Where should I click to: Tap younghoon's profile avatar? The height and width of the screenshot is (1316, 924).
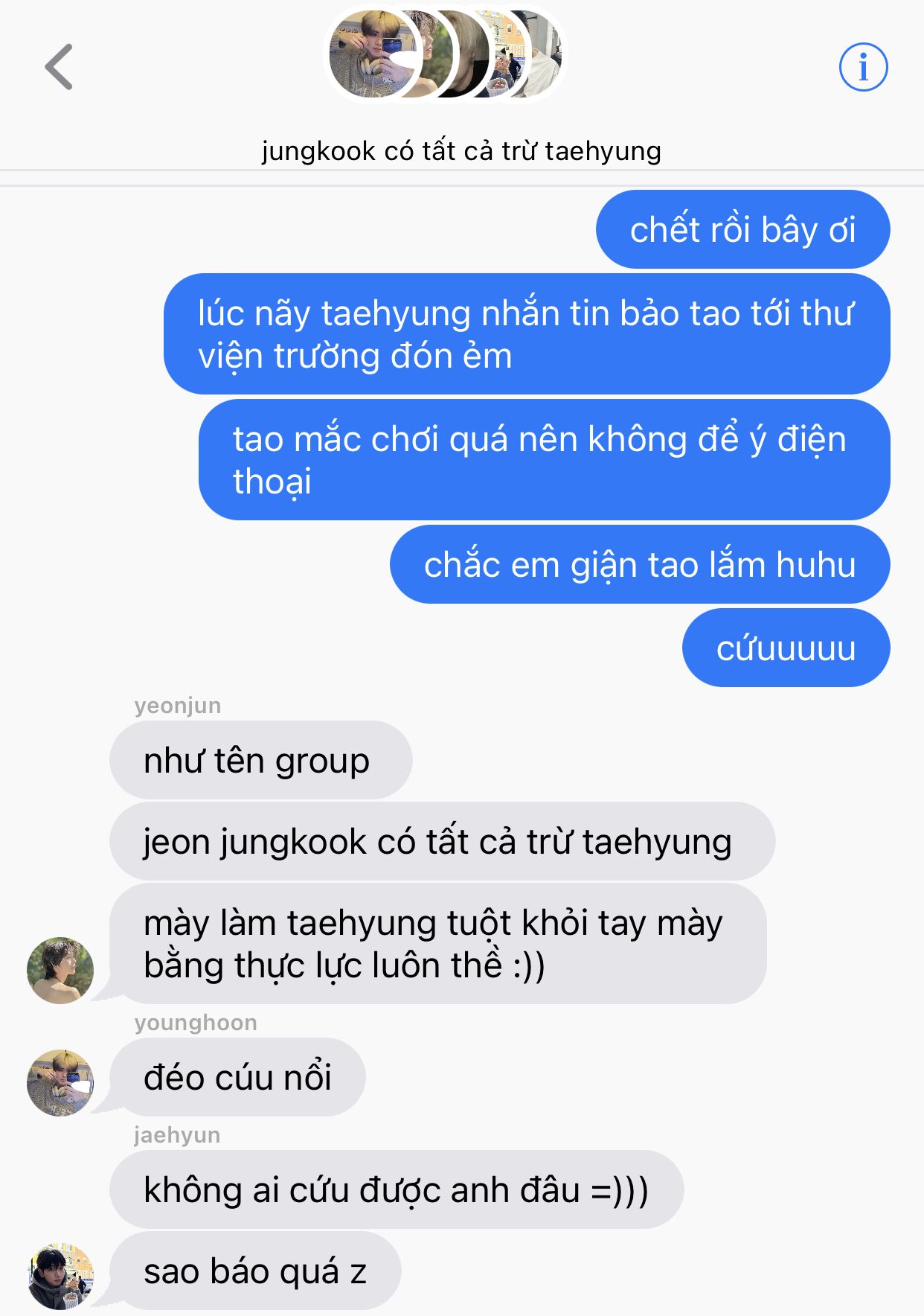(x=60, y=1082)
